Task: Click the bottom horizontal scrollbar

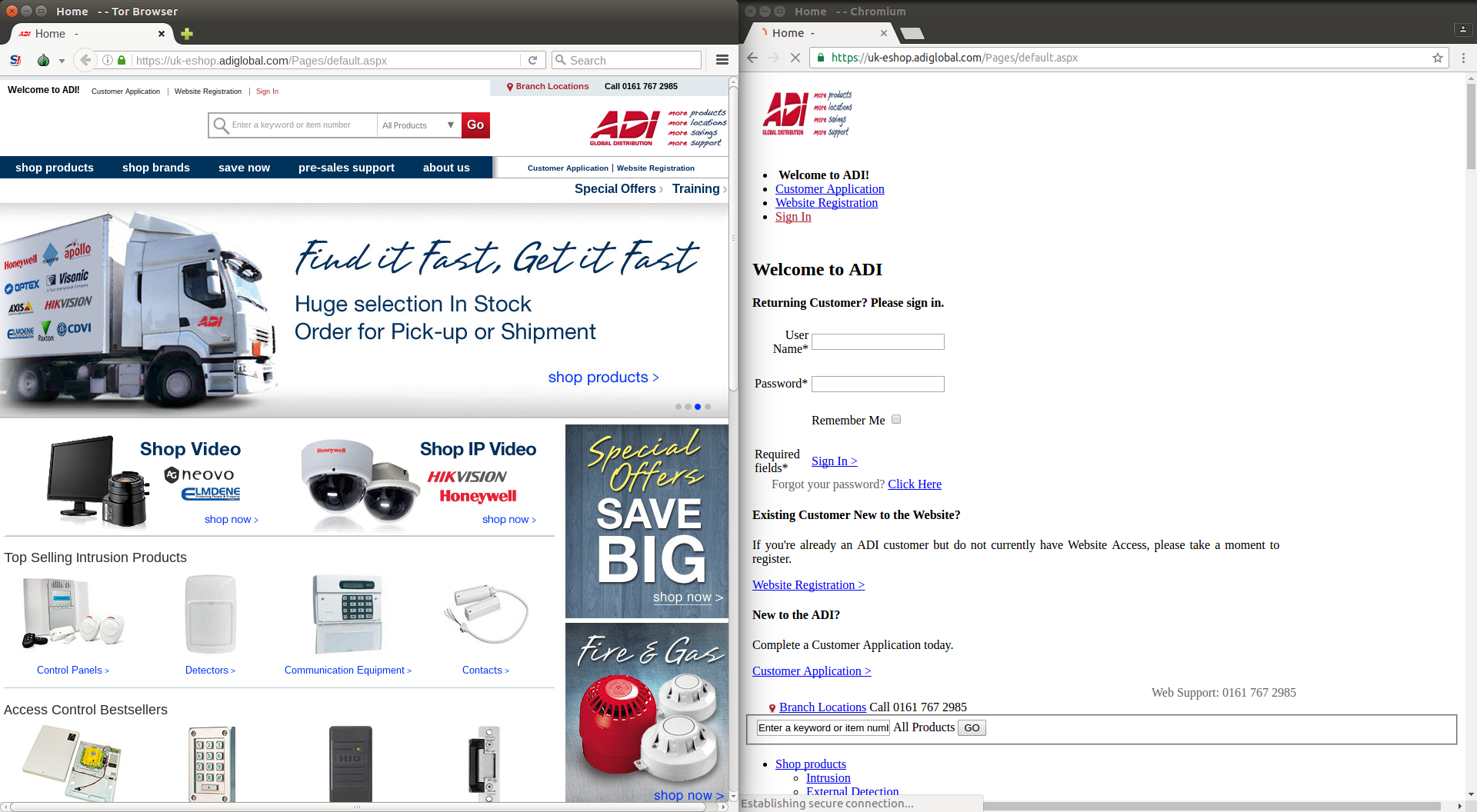Action: coord(358,807)
